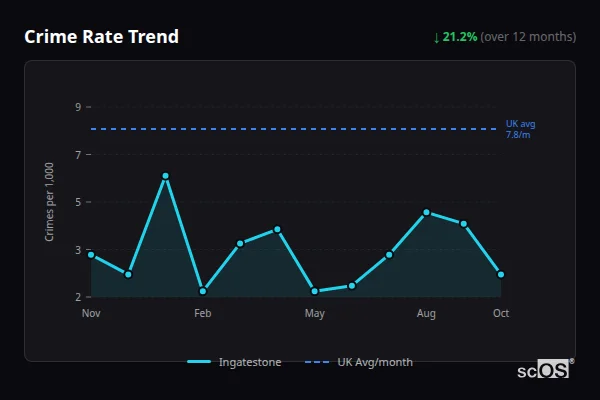Select the October data point

pos(501,274)
